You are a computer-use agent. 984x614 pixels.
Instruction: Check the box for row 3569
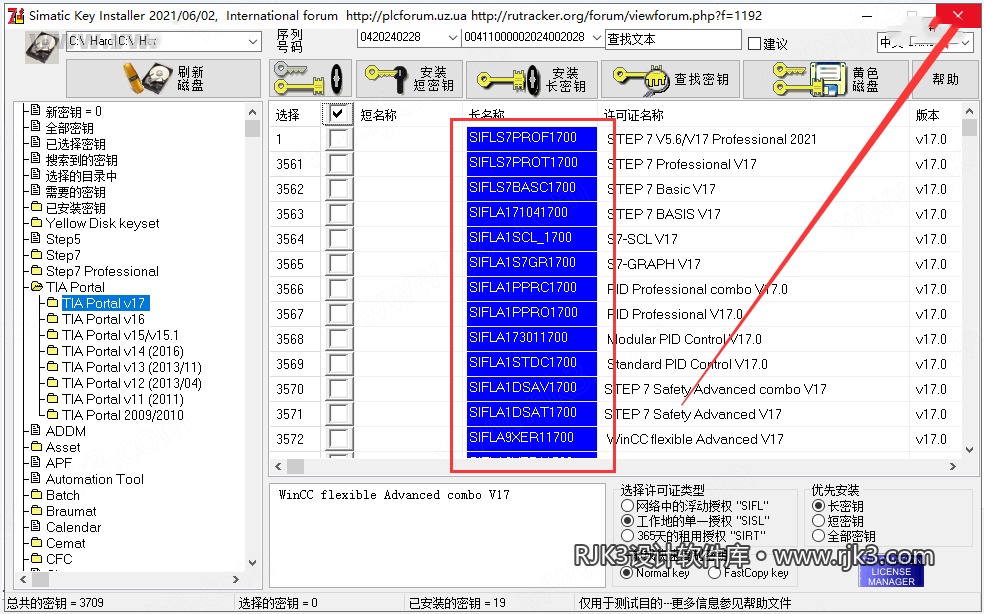[338, 364]
